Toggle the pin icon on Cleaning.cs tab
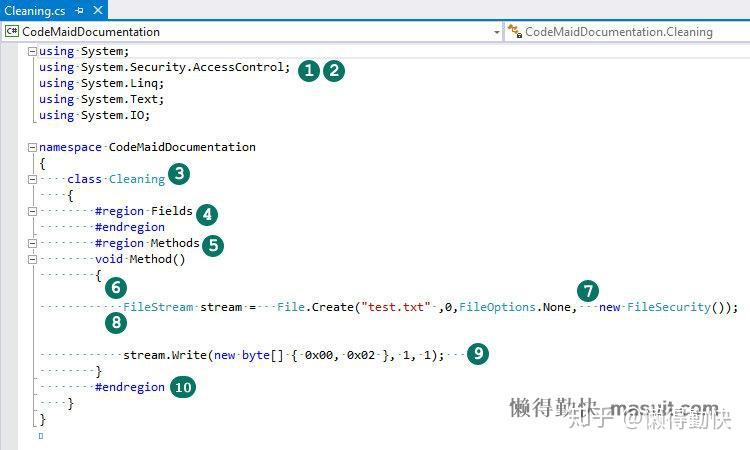This screenshot has width=750, height=450. 79,10
